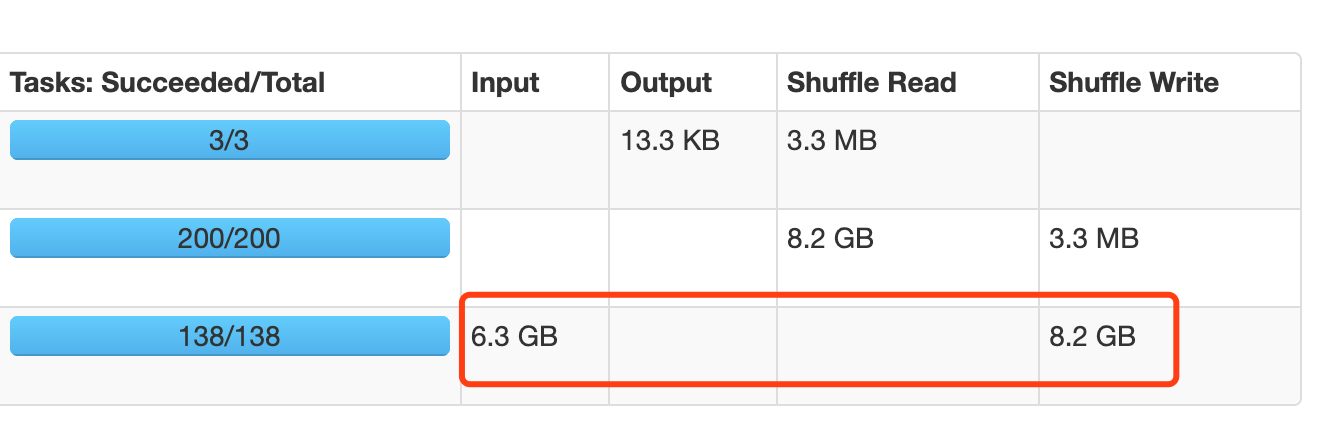Click the 13.3 KB output value
The image size is (1326, 430).
(670, 140)
